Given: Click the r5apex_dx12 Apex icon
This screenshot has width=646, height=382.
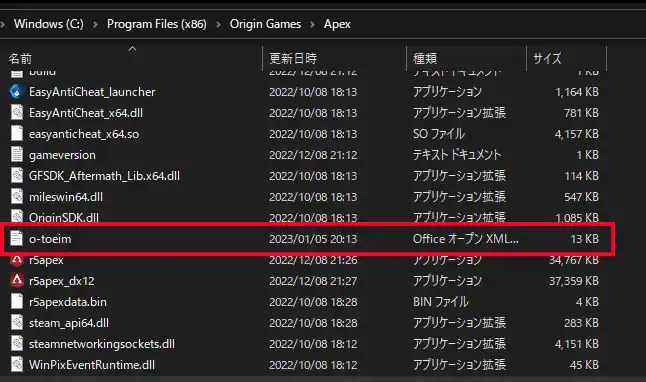Looking at the screenshot, I should (16, 281).
